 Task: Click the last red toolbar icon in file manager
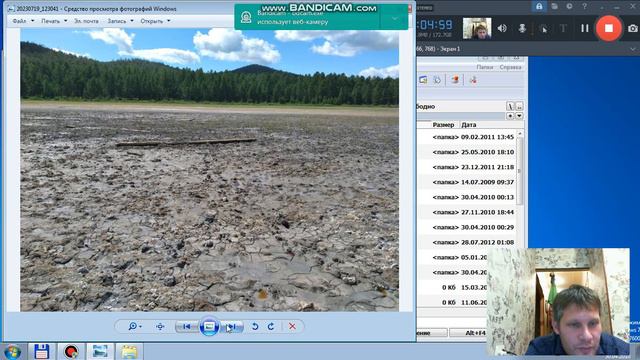point(473,80)
